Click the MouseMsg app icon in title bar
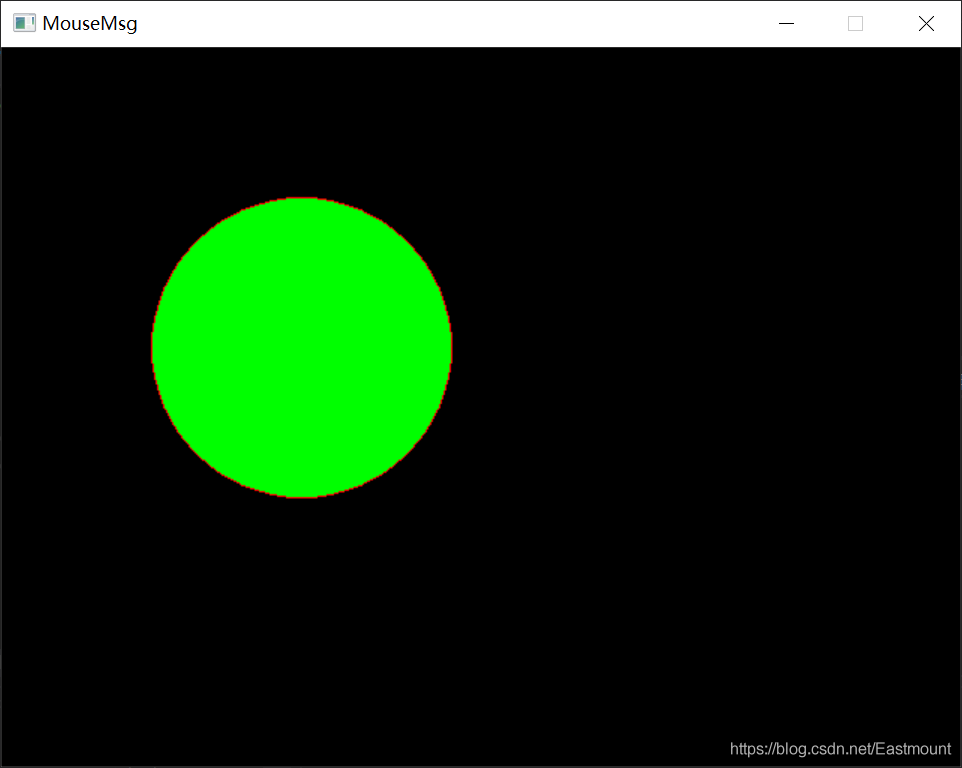Viewport: 962px width, 768px height. pyautogui.click(x=25, y=23)
